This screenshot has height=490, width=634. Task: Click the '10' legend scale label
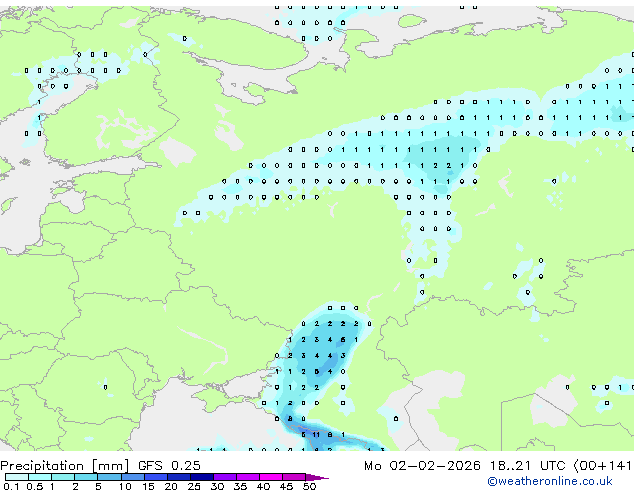(125, 486)
